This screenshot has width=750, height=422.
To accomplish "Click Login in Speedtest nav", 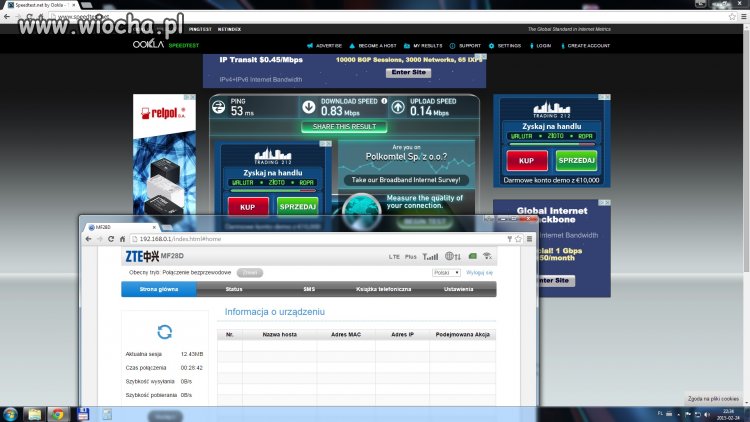I will (x=540, y=46).
